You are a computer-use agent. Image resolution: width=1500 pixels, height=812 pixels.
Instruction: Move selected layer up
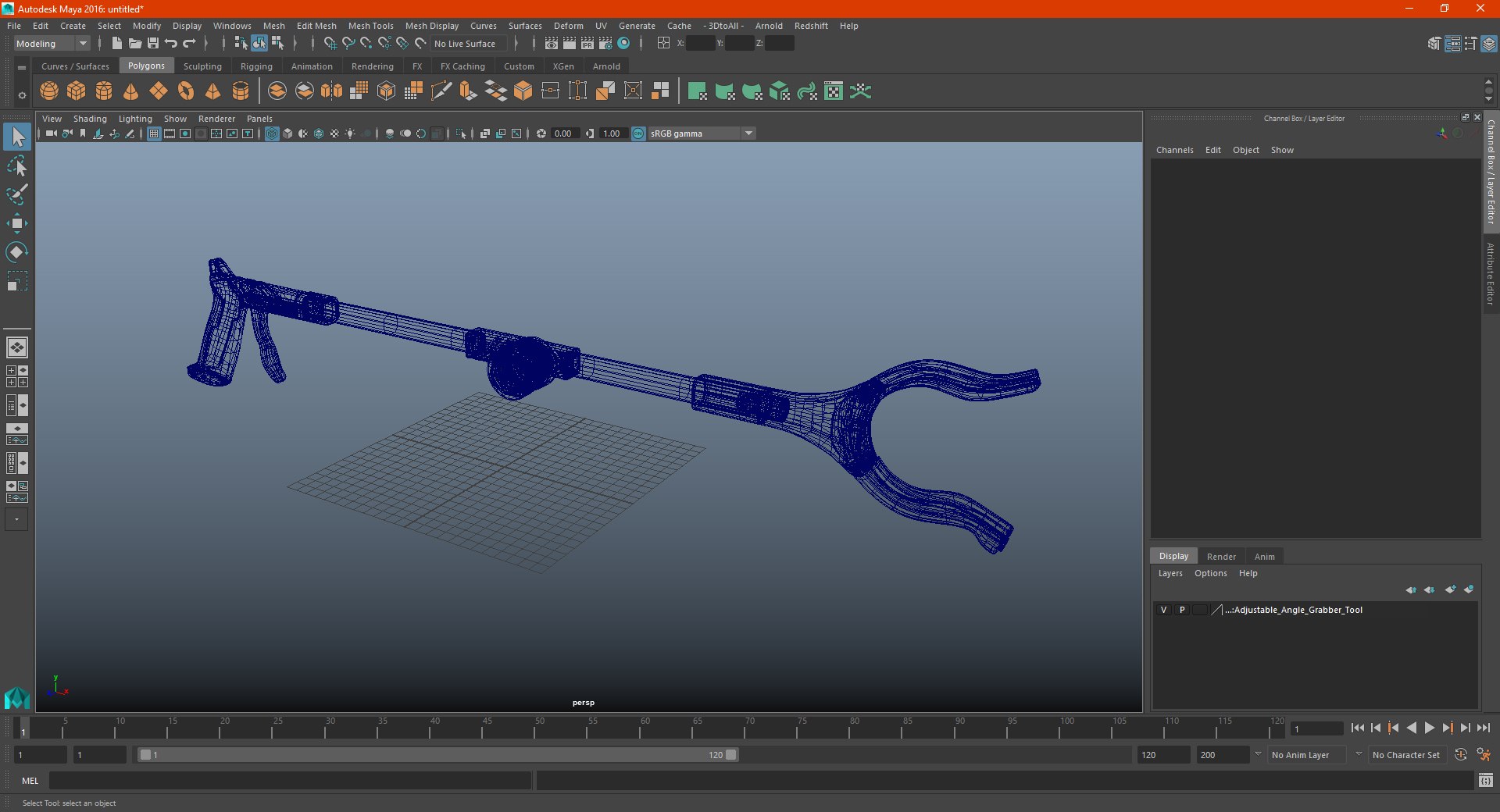tap(1411, 589)
